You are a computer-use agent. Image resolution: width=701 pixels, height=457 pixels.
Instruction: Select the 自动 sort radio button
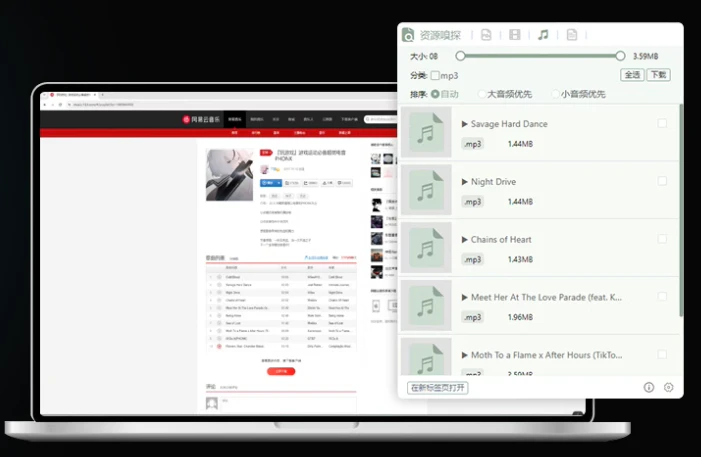[435, 94]
